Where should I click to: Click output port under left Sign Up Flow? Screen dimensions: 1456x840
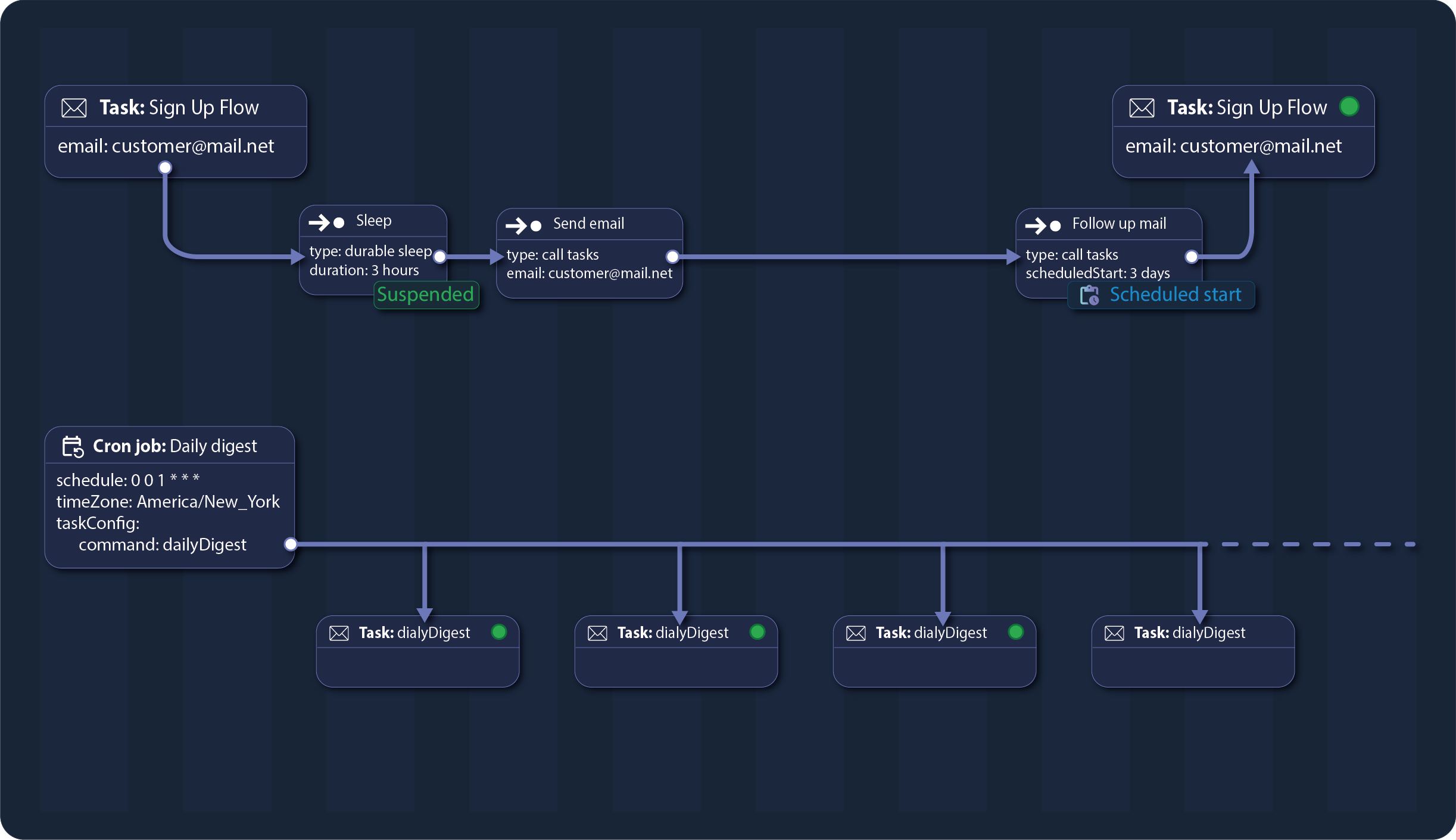click(x=165, y=168)
